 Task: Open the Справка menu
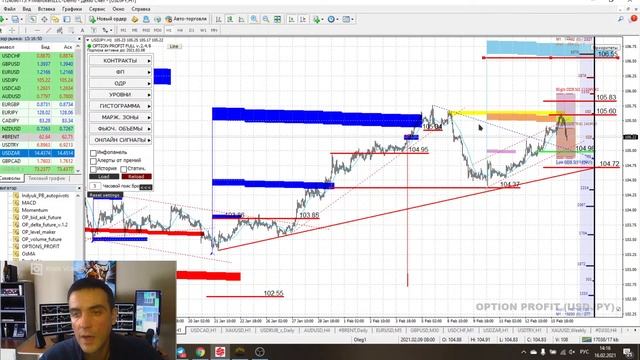pos(141,9)
